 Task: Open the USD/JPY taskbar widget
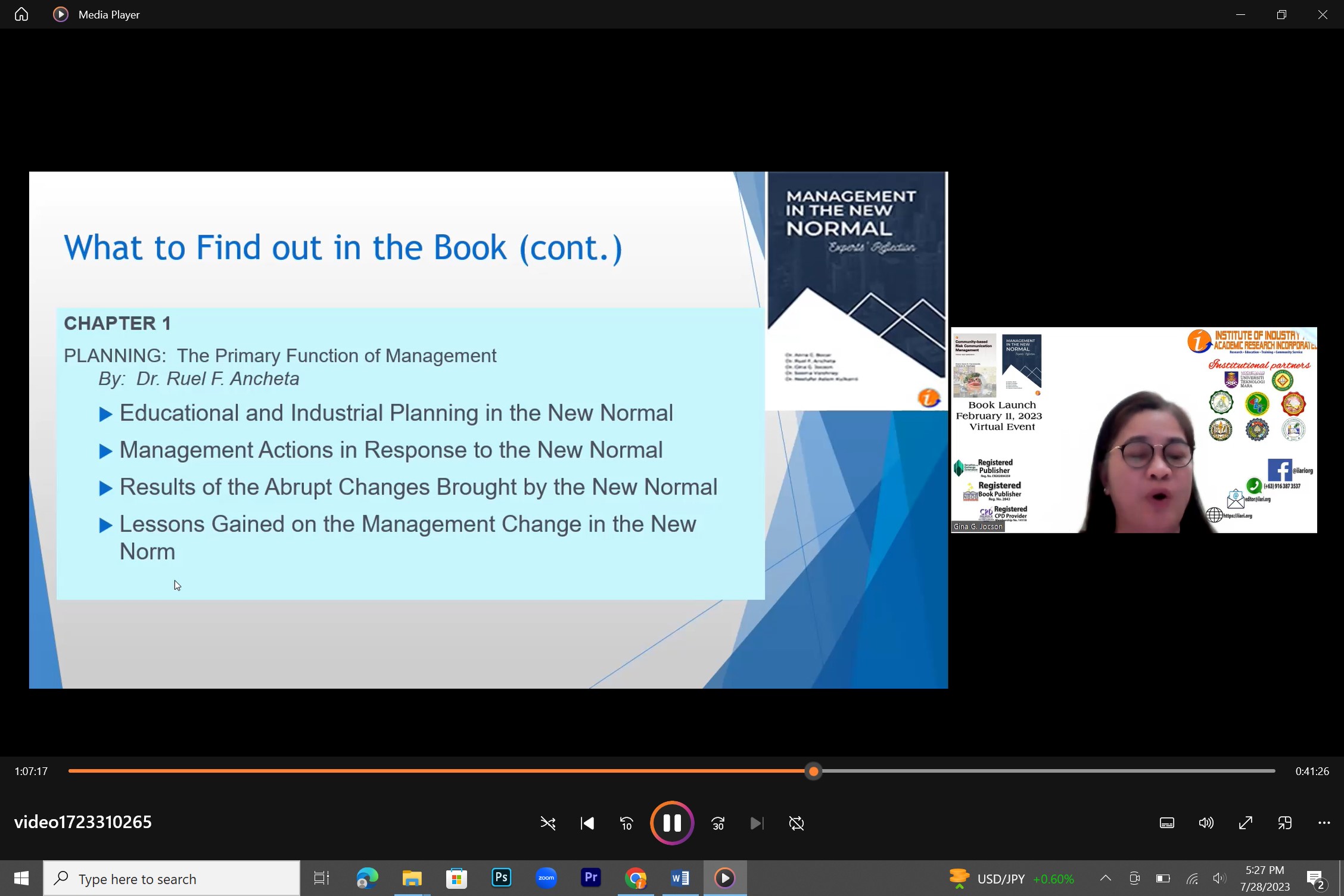1011,879
